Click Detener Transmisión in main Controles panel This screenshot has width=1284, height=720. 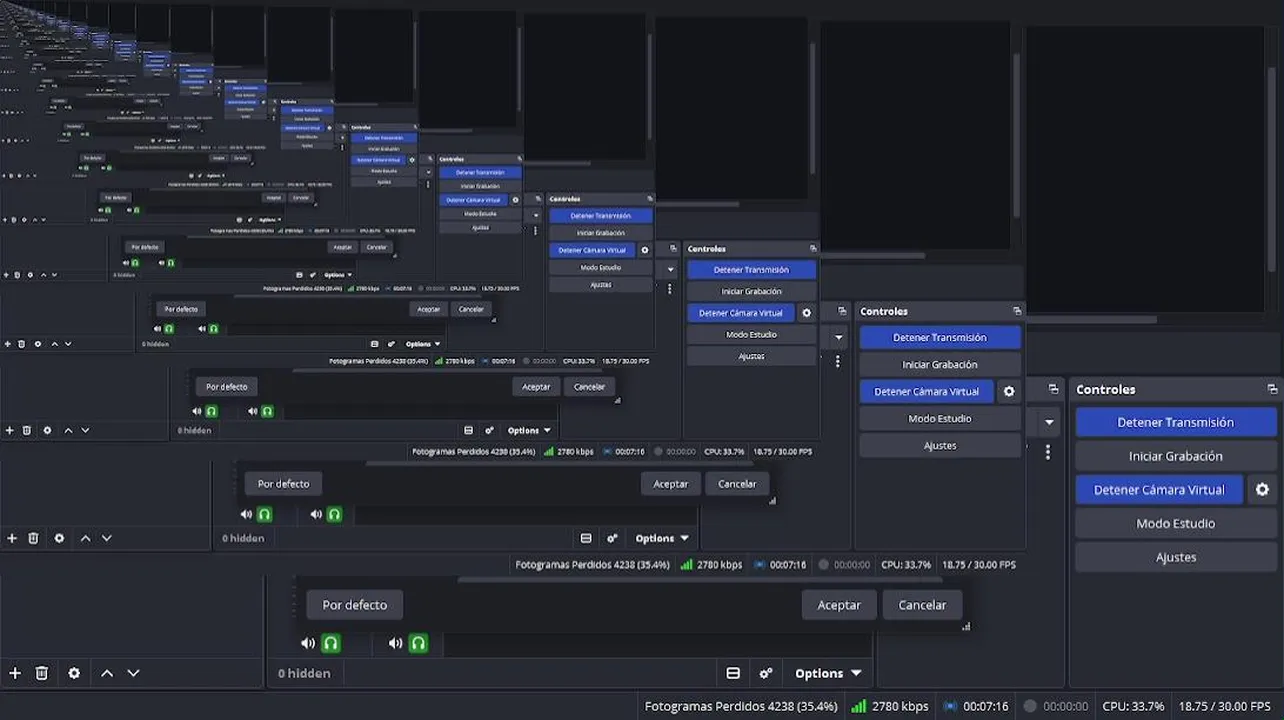1176,422
